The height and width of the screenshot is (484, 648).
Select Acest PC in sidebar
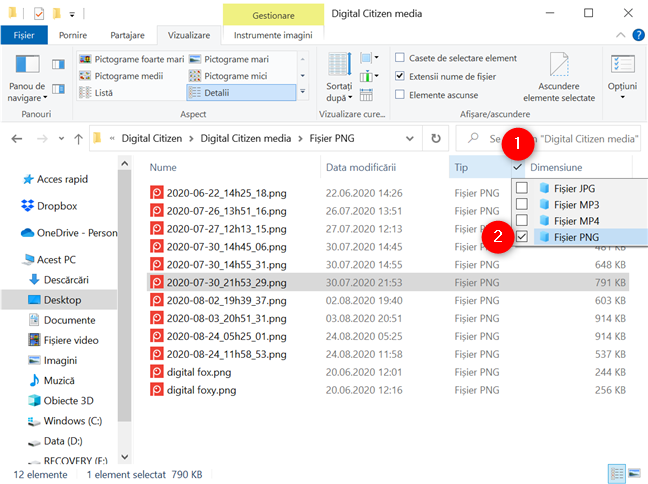click(x=50, y=260)
